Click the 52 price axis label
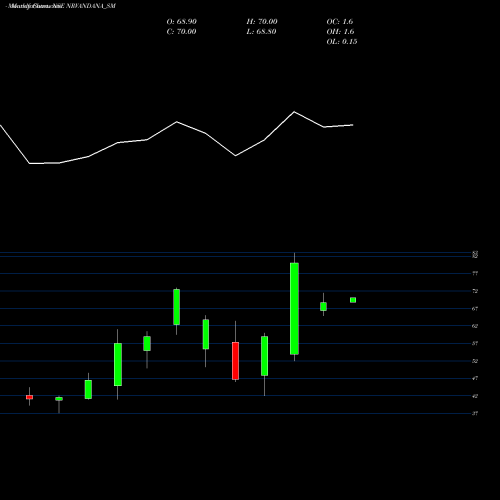The image size is (500, 500). tap(475, 361)
